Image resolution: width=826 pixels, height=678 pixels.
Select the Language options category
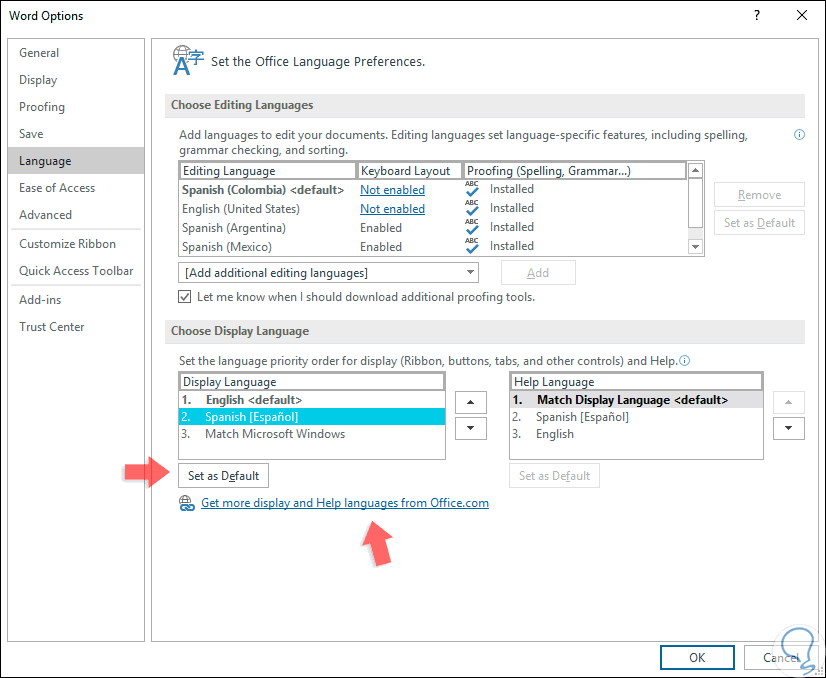76,161
